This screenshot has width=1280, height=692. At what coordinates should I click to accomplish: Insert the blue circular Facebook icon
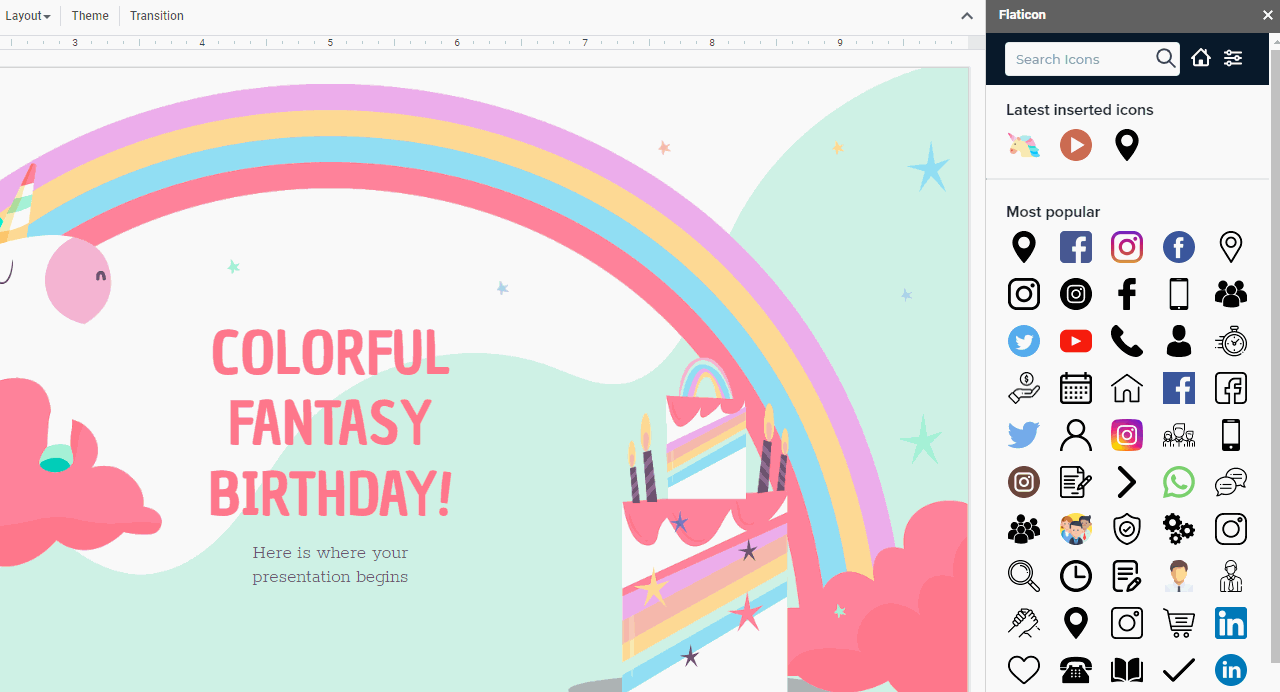pyautogui.click(x=1179, y=247)
